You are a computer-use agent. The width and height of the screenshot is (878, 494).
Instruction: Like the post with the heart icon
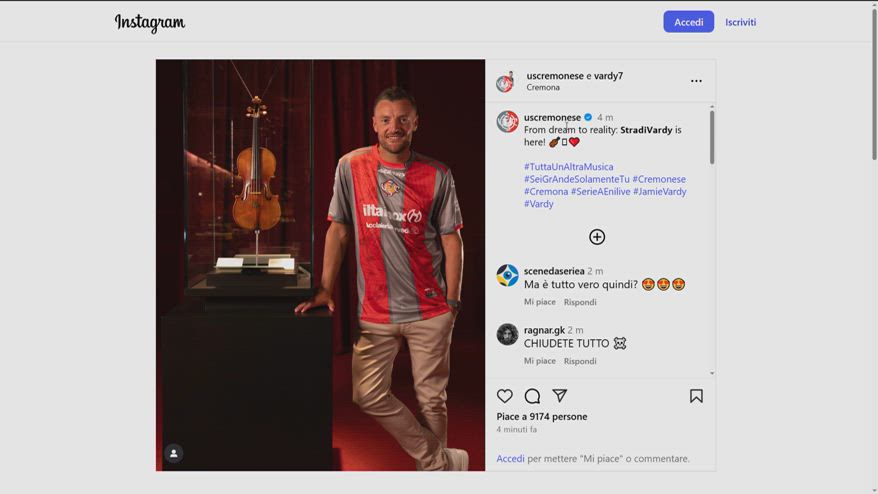[x=505, y=396]
